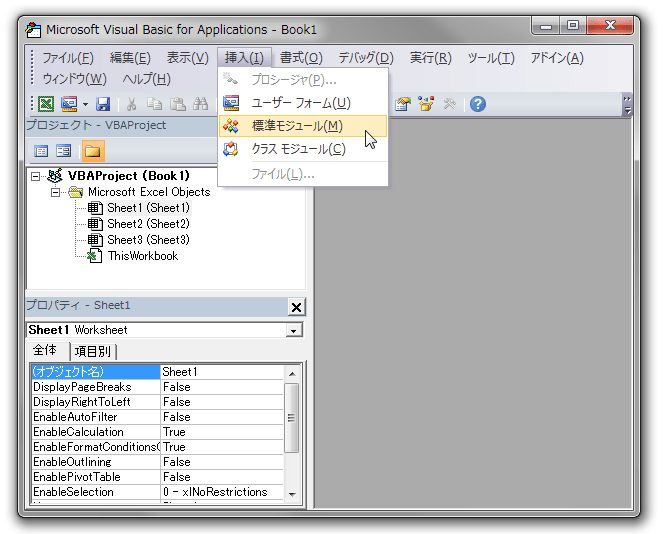Click the View Code icon in Project panel
The width and height of the screenshot is (663, 534).
tap(41, 151)
